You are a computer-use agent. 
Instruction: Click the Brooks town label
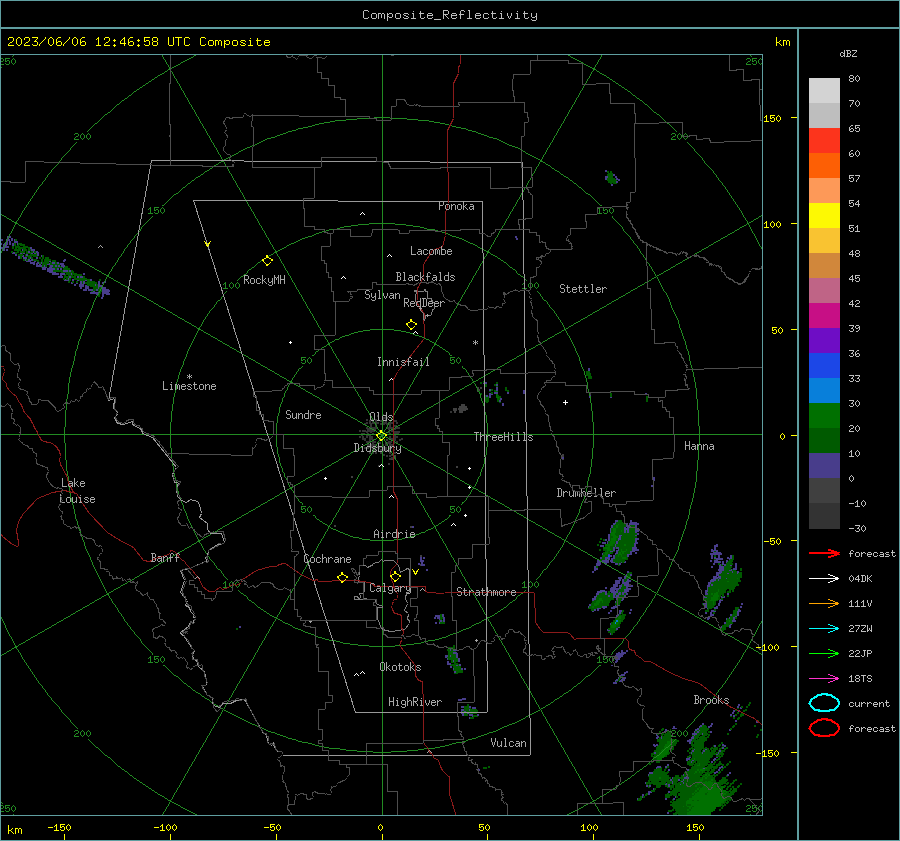711,700
